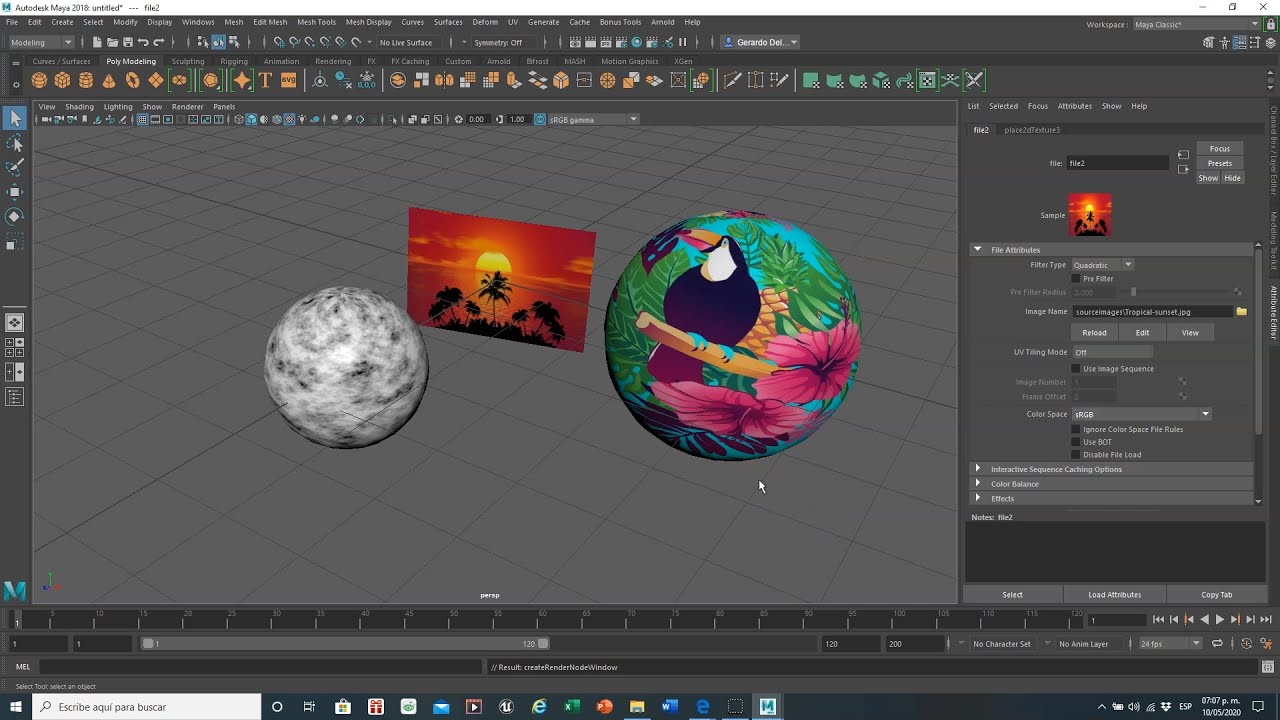Click the SVG import shelf icon
1280x720 pixels.
(x=288, y=80)
